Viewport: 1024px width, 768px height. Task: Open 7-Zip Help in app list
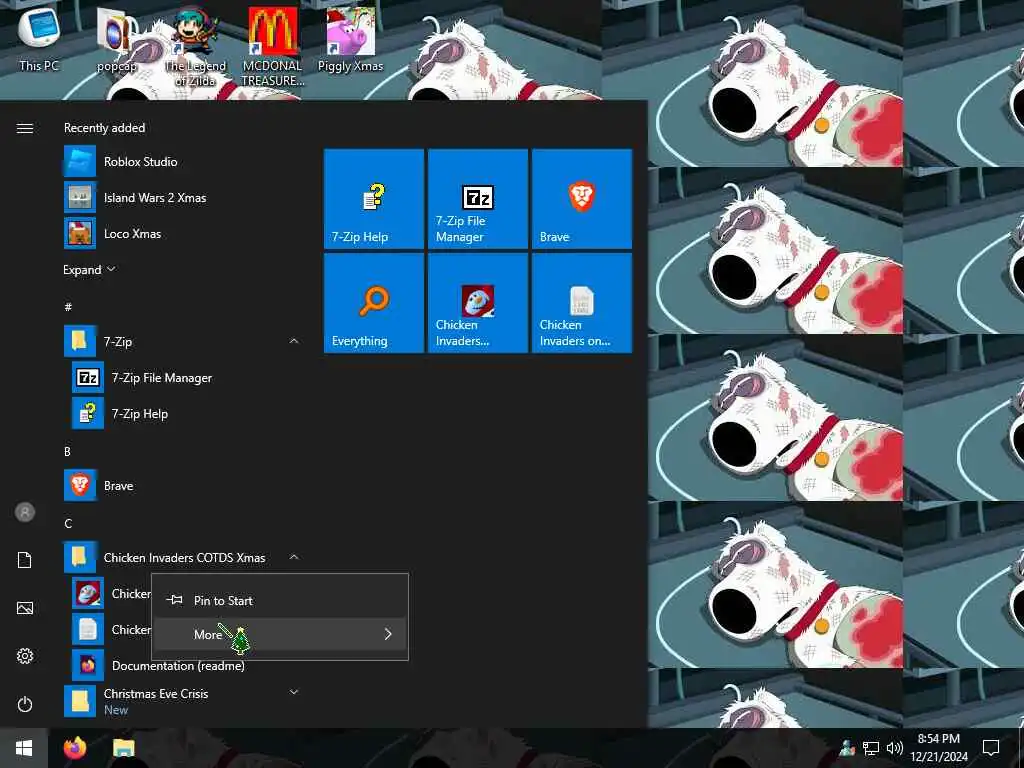[185, 413]
